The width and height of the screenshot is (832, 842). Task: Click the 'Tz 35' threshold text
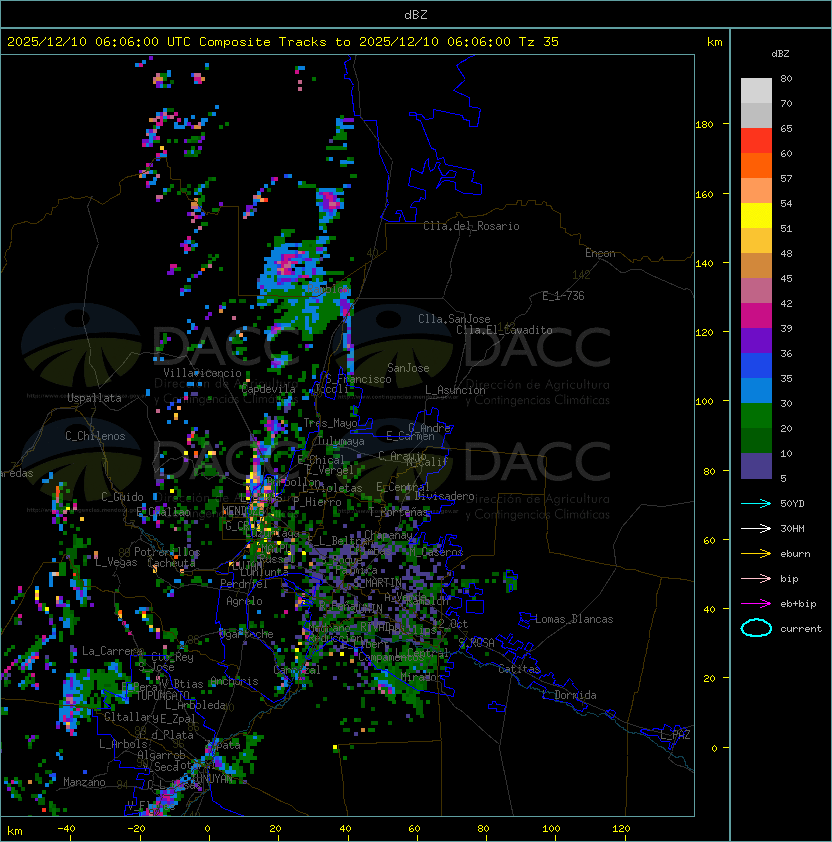tap(539, 42)
